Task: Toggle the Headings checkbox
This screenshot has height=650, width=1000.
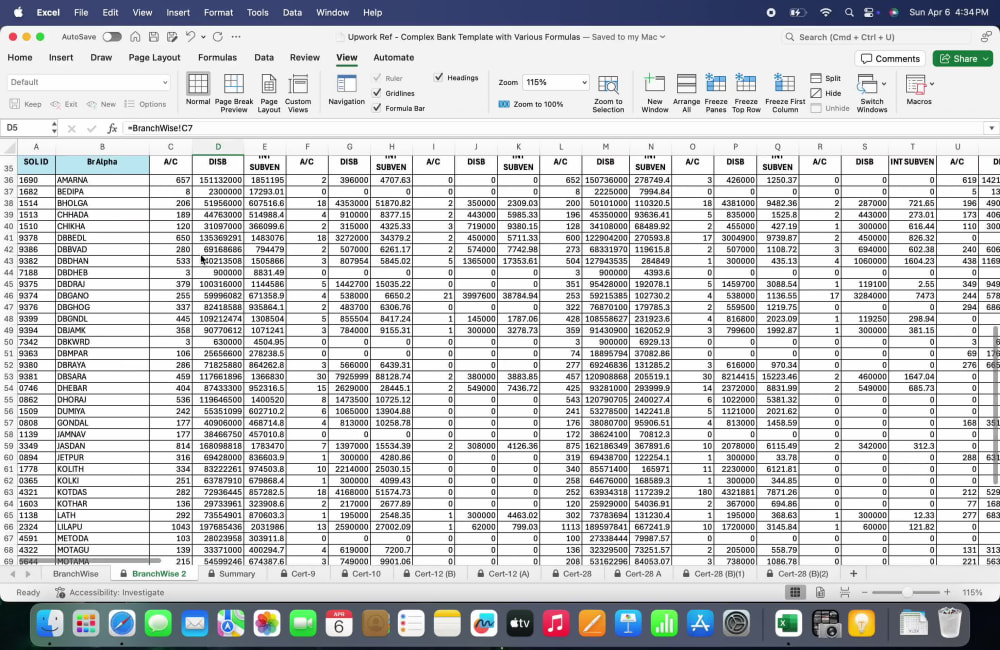Action: (439, 77)
